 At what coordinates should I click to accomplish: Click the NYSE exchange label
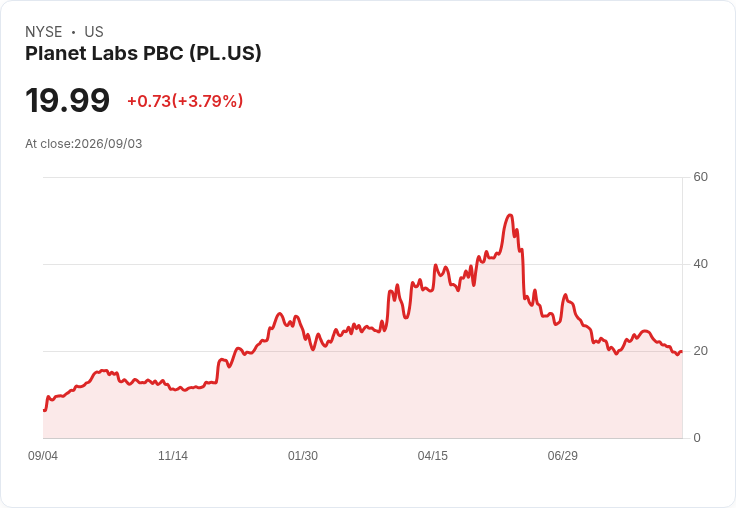click(44, 32)
